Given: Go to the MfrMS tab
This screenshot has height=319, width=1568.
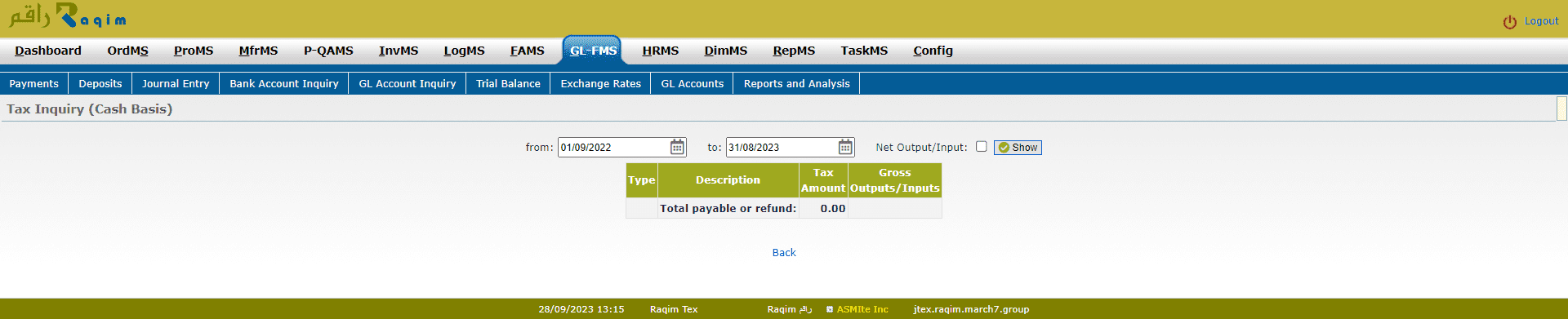Looking at the screenshot, I should pyautogui.click(x=258, y=51).
